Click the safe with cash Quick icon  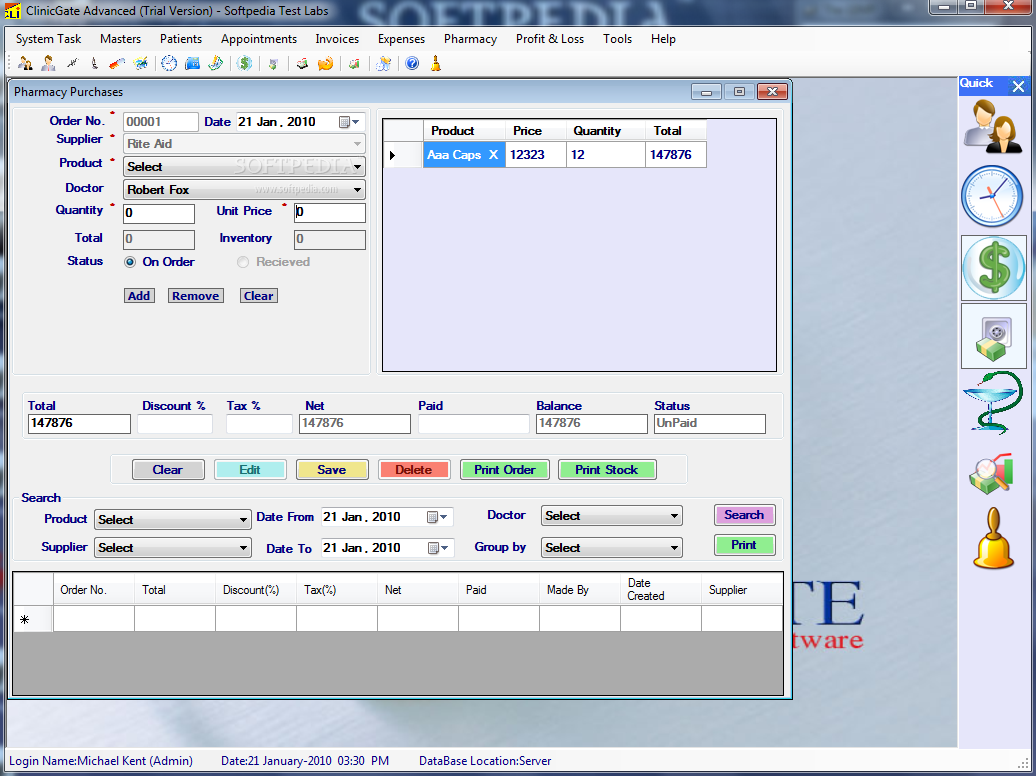(x=994, y=336)
